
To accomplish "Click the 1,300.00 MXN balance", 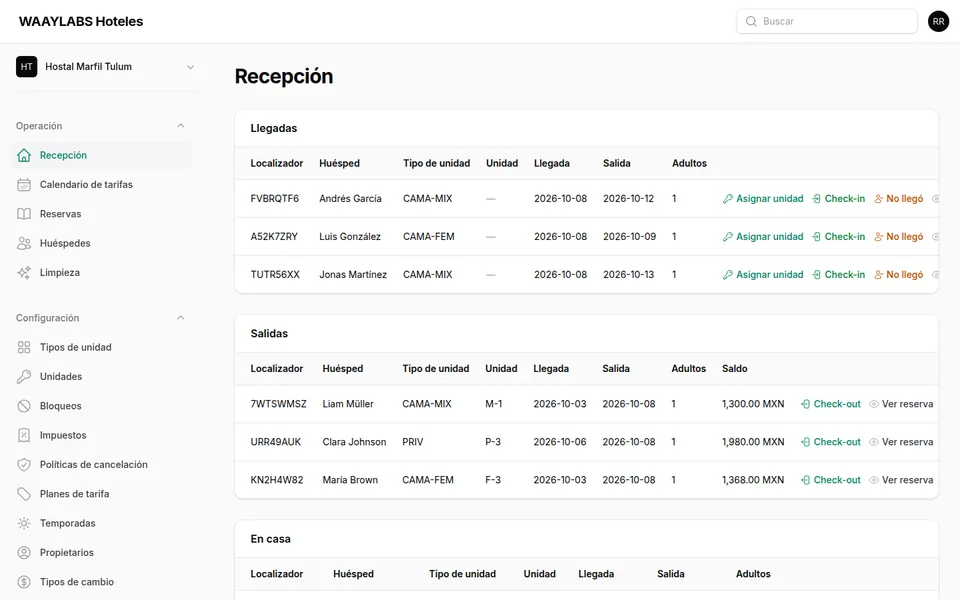I will click(x=753, y=404).
